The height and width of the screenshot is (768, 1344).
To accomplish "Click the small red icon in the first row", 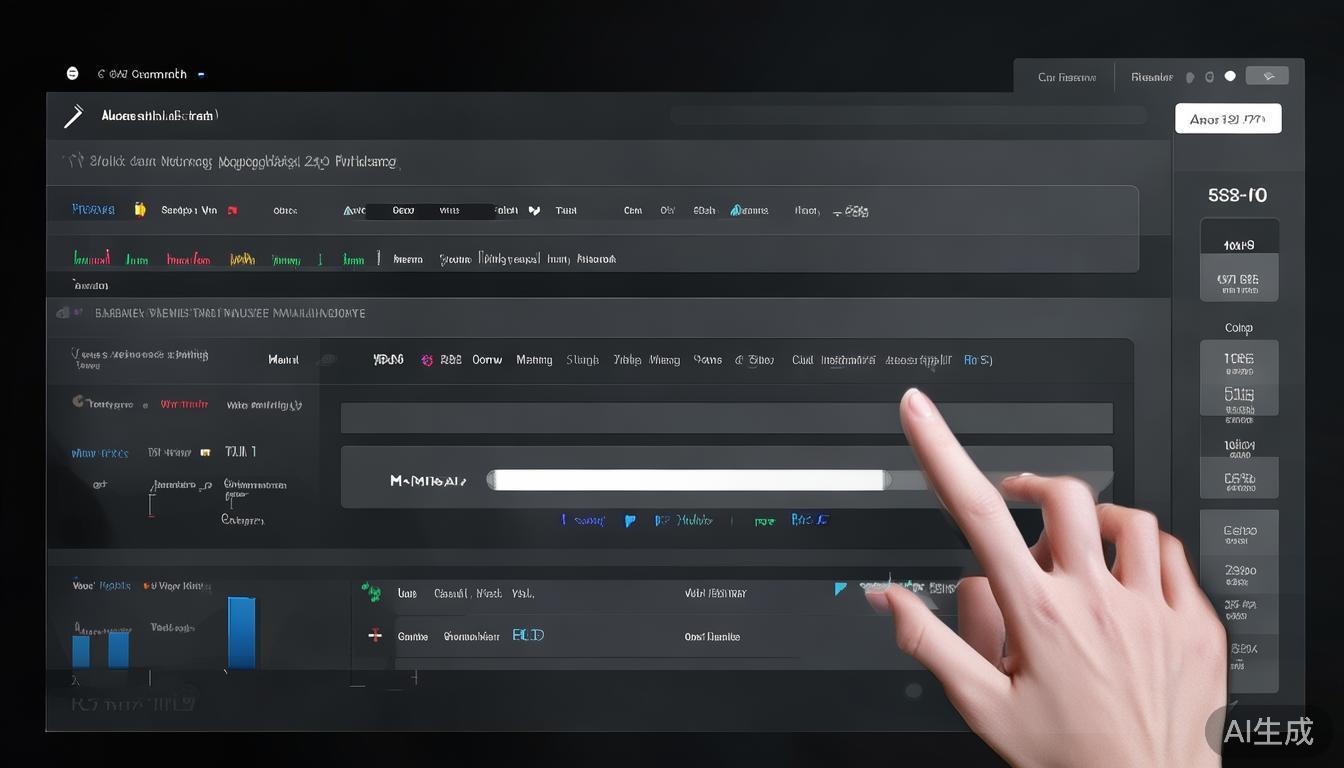I will [232, 211].
